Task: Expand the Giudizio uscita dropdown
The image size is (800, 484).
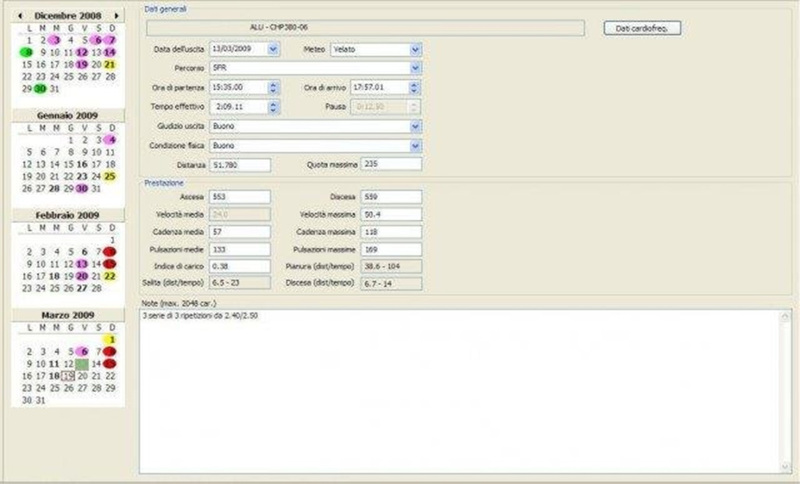Action: (x=415, y=126)
